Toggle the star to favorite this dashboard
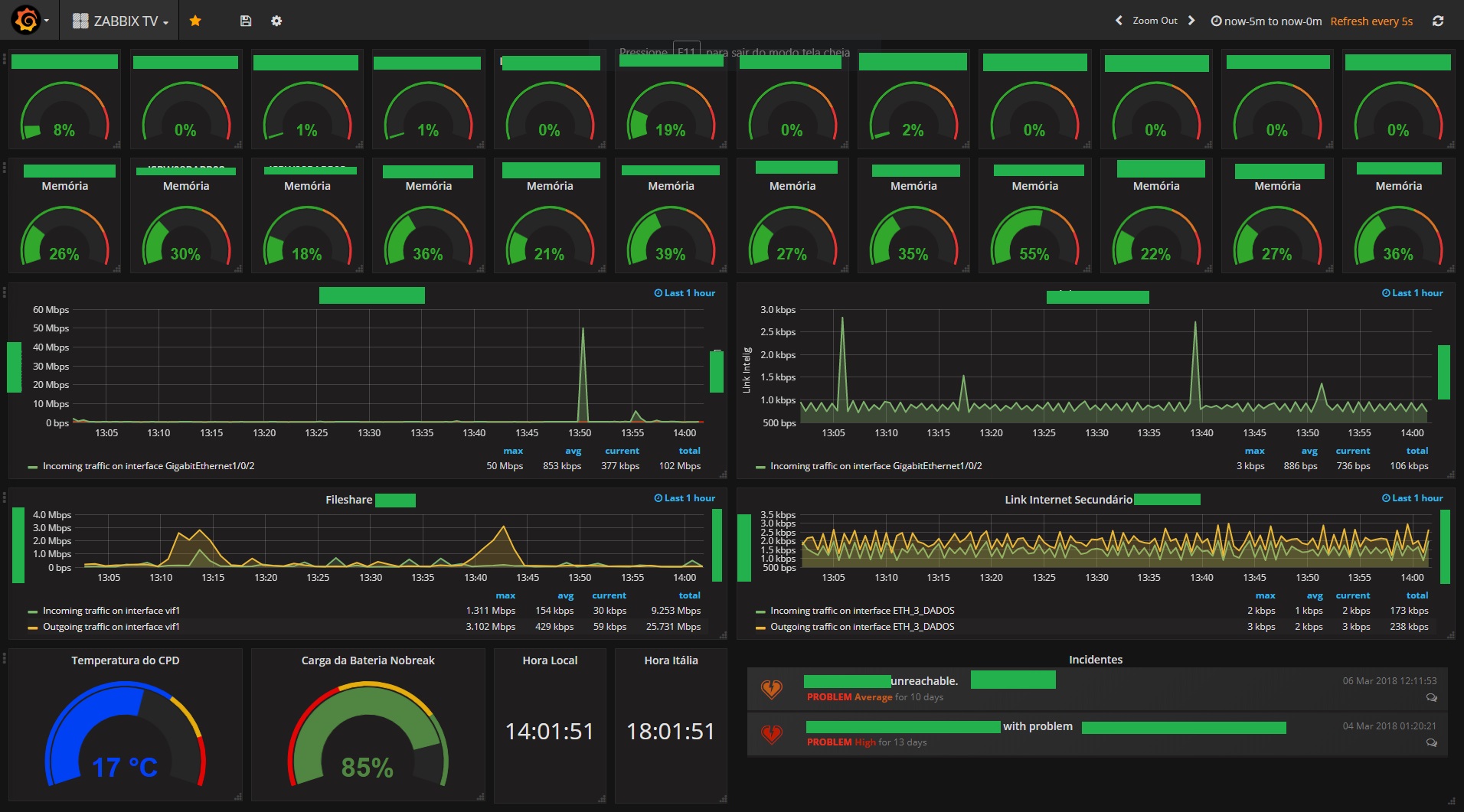This screenshot has height=812, width=1464. [195, 21]
